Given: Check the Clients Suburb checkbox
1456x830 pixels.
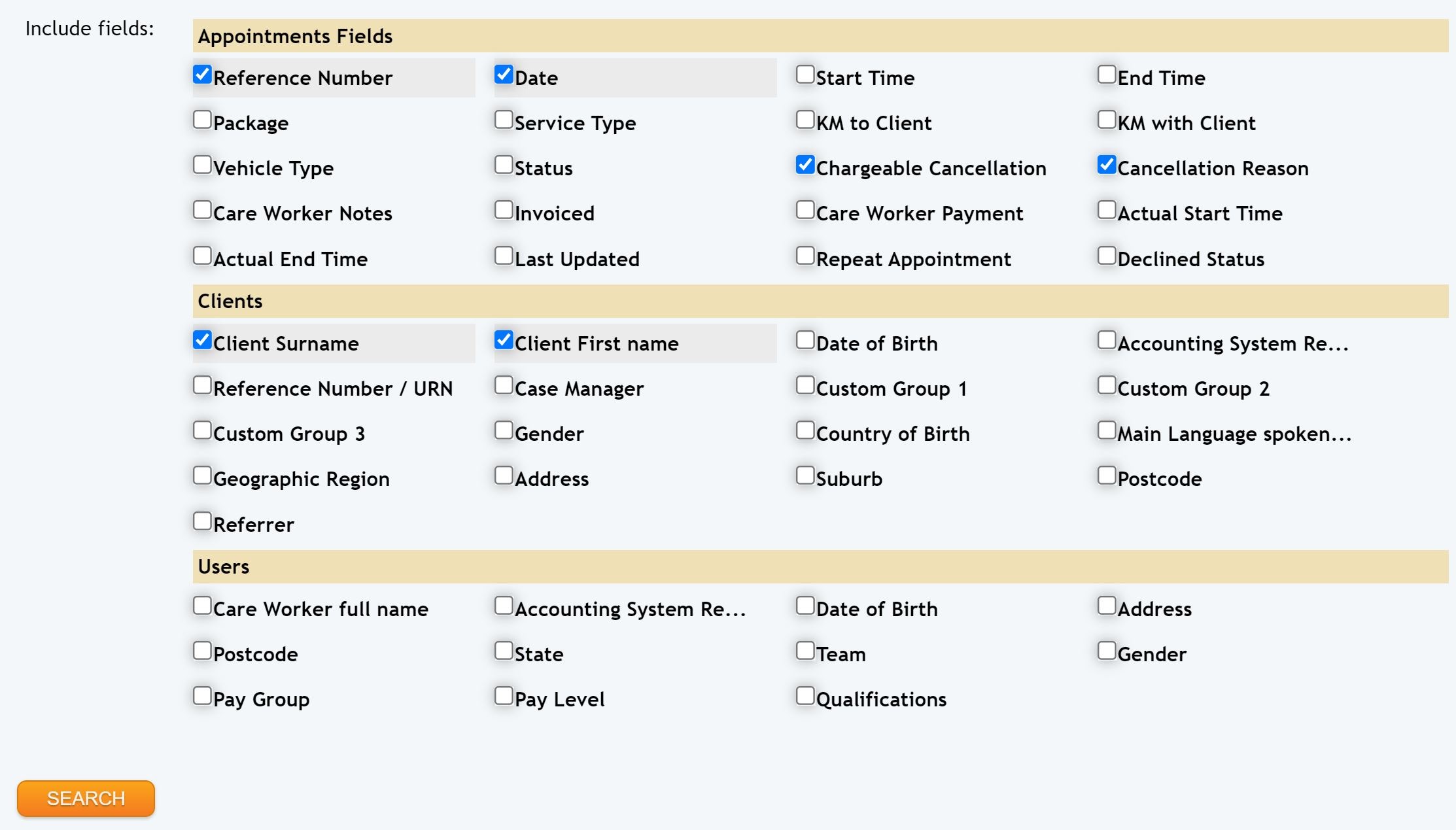Looking at the screenshot, I should pyautogui.click(x=805, y=476).
